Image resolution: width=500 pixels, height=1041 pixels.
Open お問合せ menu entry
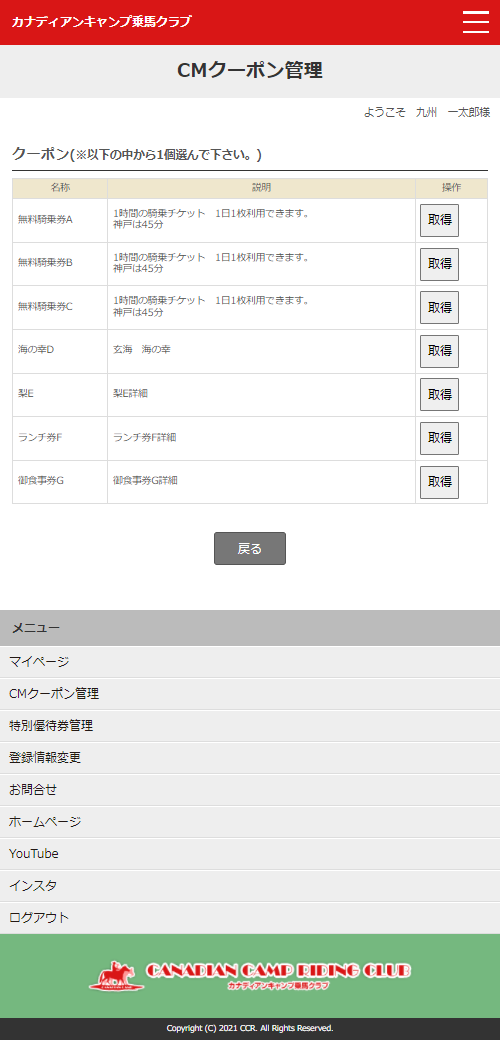click(250, 790)
